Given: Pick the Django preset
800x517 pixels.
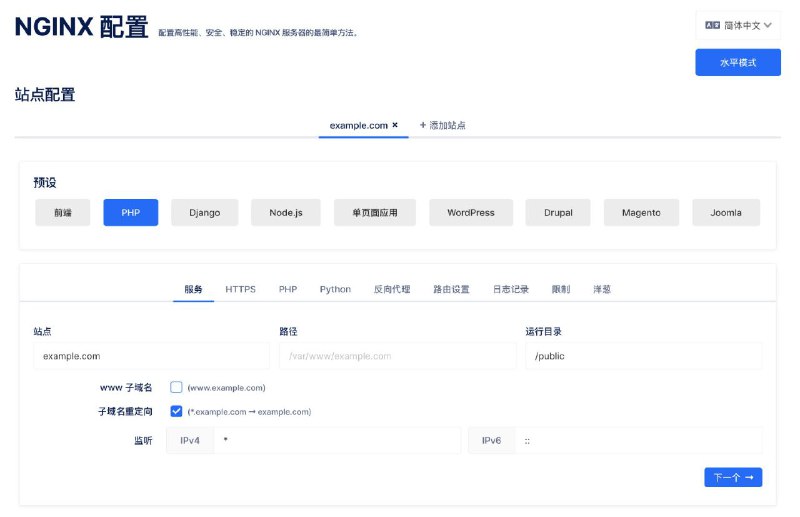Looking at the screenshot, I should point(204,213).
